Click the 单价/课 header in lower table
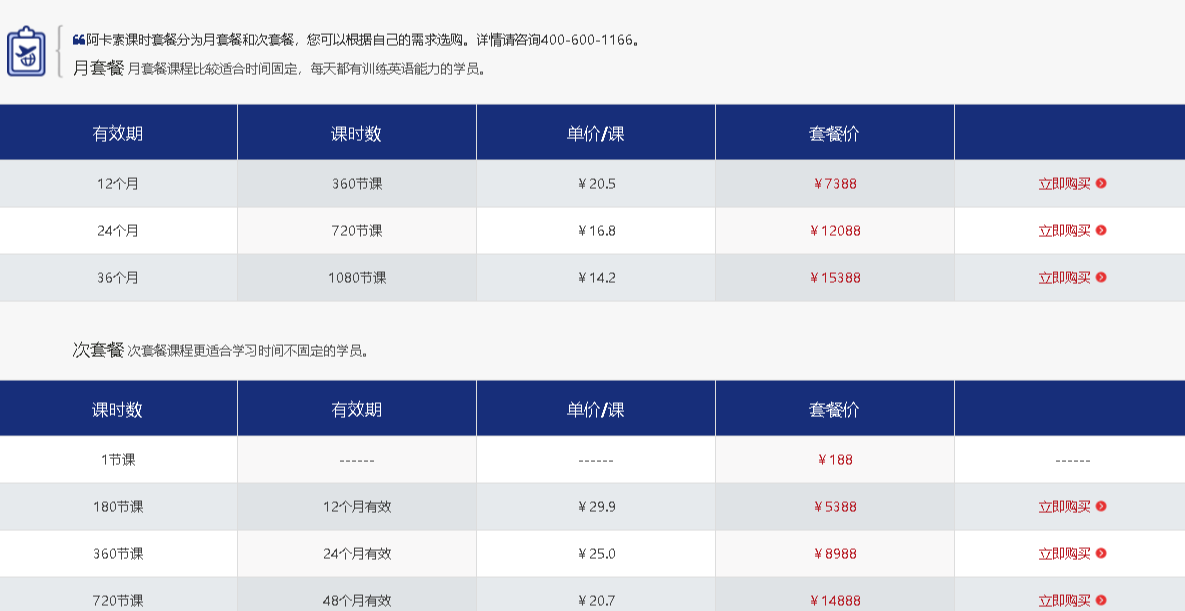This screenshot has height=611, width=1185. [x=596, y=407]
